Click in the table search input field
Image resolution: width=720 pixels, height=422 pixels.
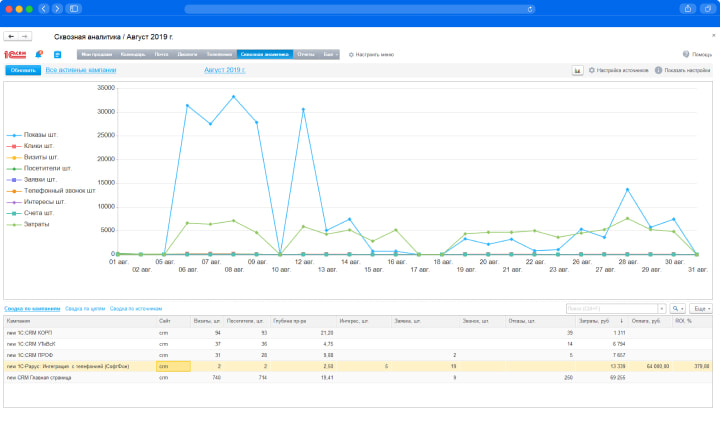click(612, 309)
